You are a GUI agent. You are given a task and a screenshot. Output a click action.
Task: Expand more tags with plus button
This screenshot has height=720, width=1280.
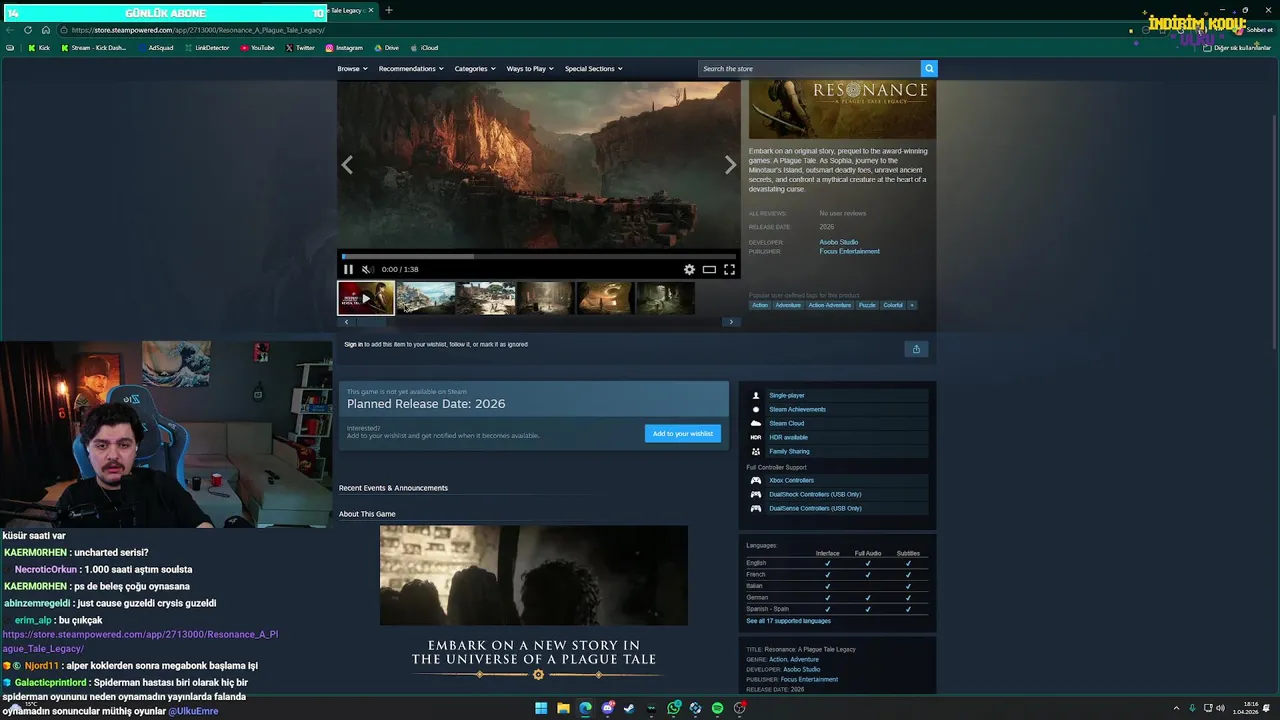point(911,305)
